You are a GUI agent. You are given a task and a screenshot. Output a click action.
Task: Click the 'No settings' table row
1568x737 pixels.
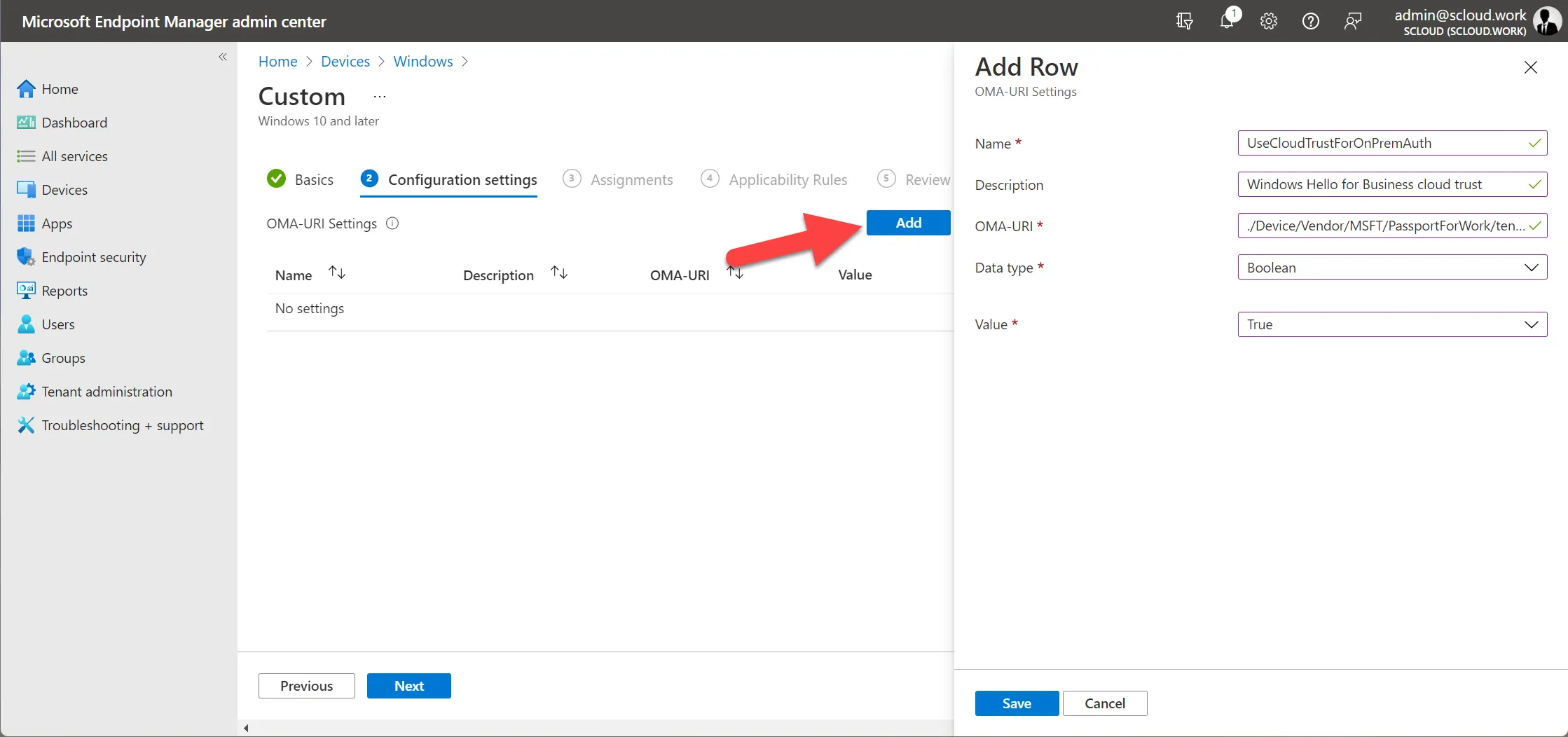610,309
